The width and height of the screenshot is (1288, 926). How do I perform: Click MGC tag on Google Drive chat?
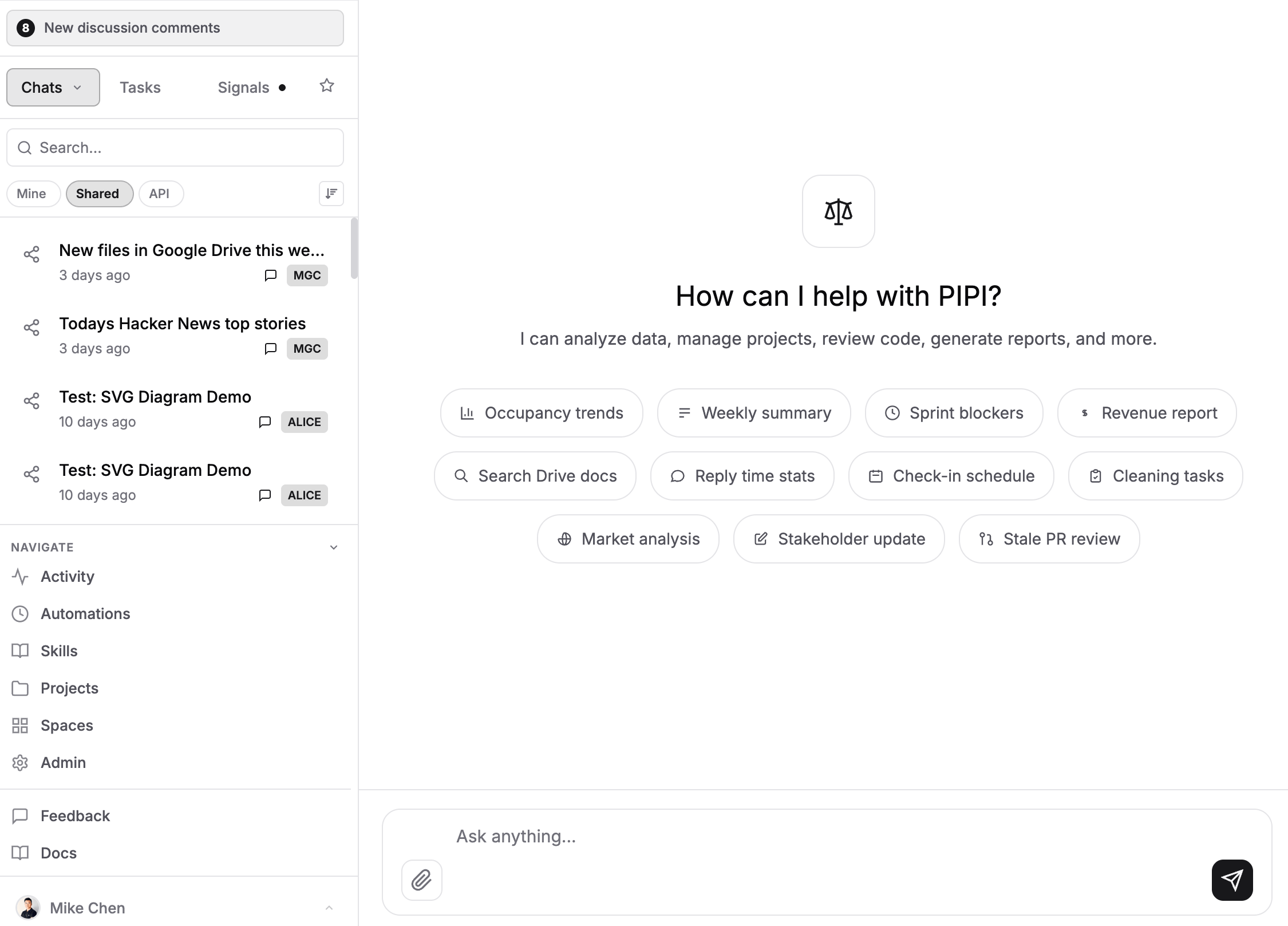point(307,275)
